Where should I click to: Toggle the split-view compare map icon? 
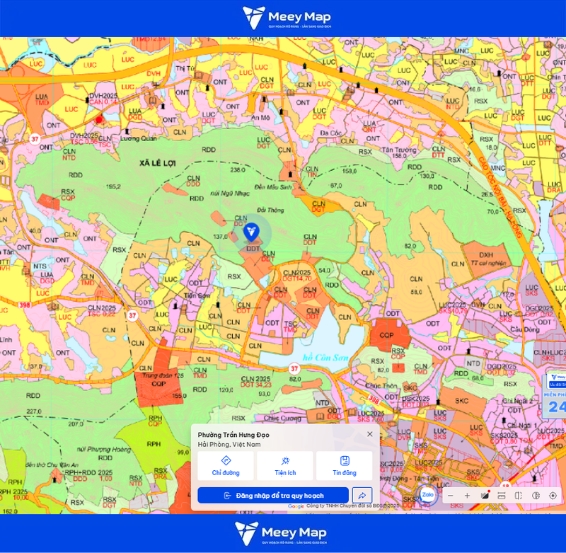click(x=518, y=496)
